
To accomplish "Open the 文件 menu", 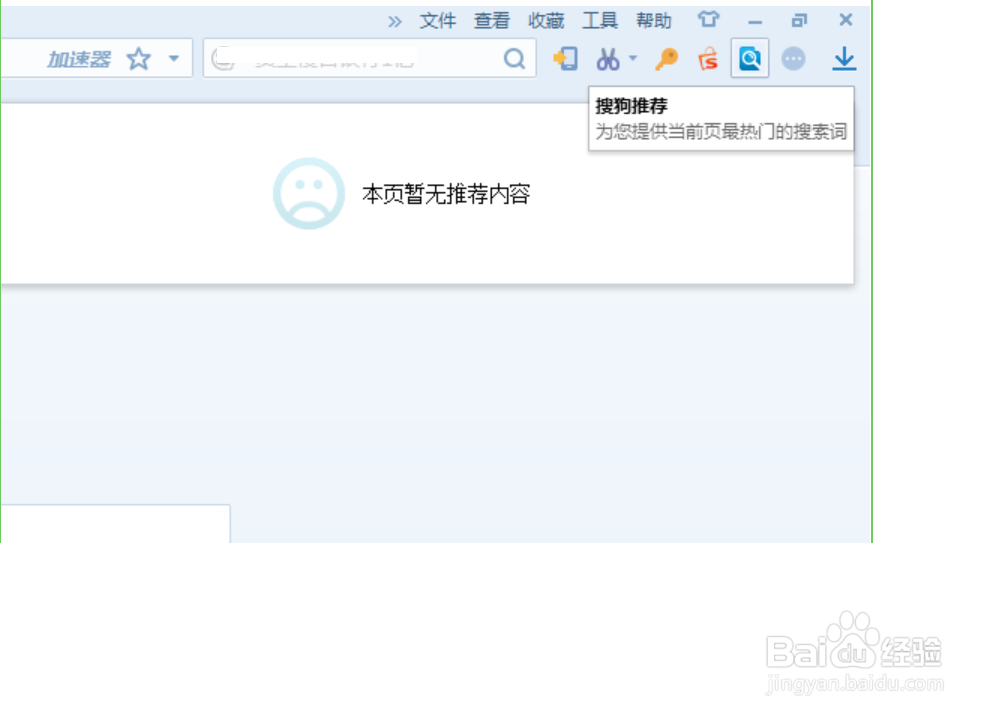I will [438, 21].
